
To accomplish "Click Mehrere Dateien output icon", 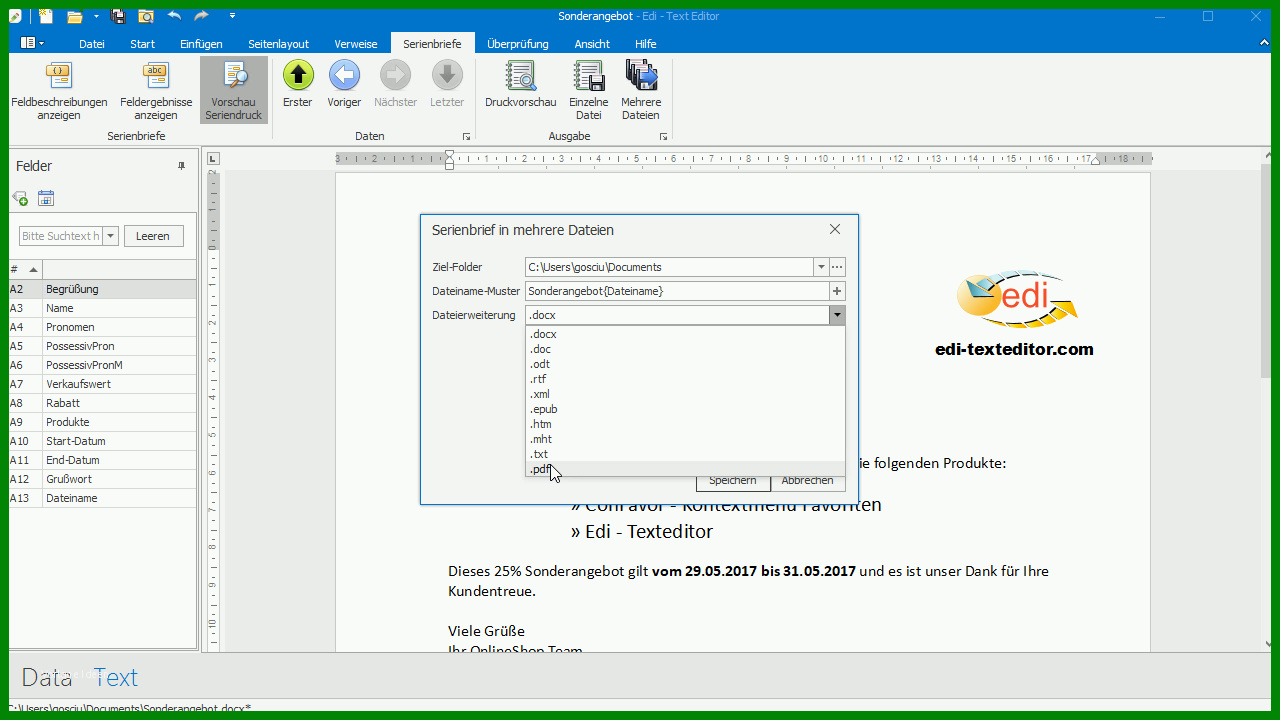I will pyautogui.click(x=641, y=75).
